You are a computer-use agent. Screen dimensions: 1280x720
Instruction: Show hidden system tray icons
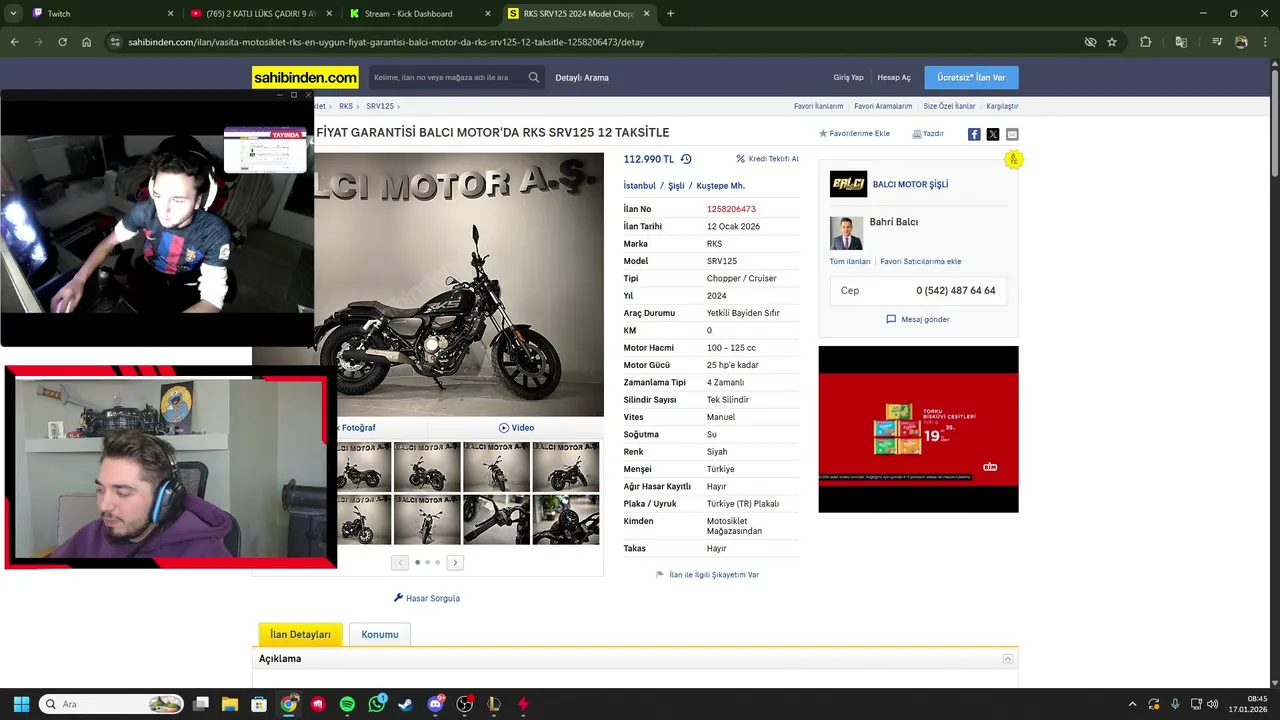tap(1132, 704)
